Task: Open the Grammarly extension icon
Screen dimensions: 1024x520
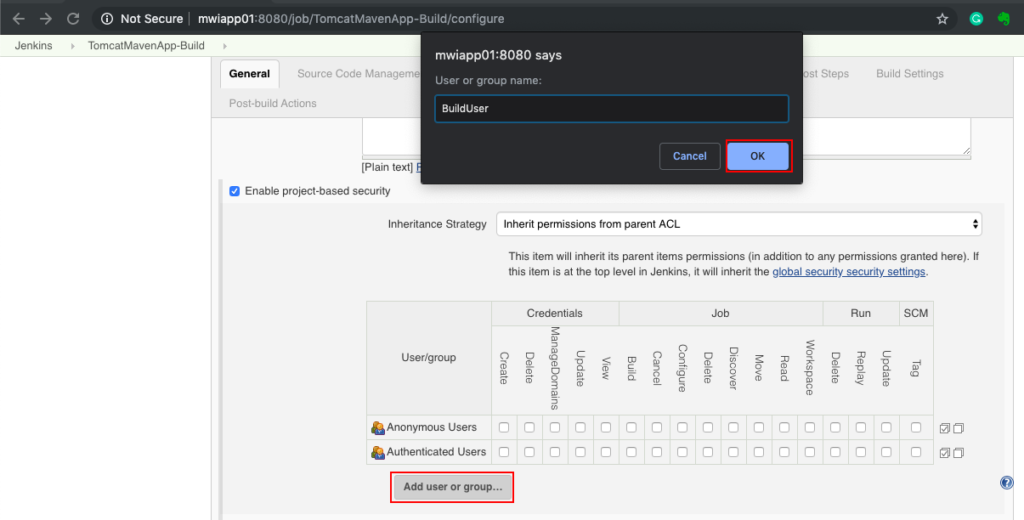Action: coord(976,19)
